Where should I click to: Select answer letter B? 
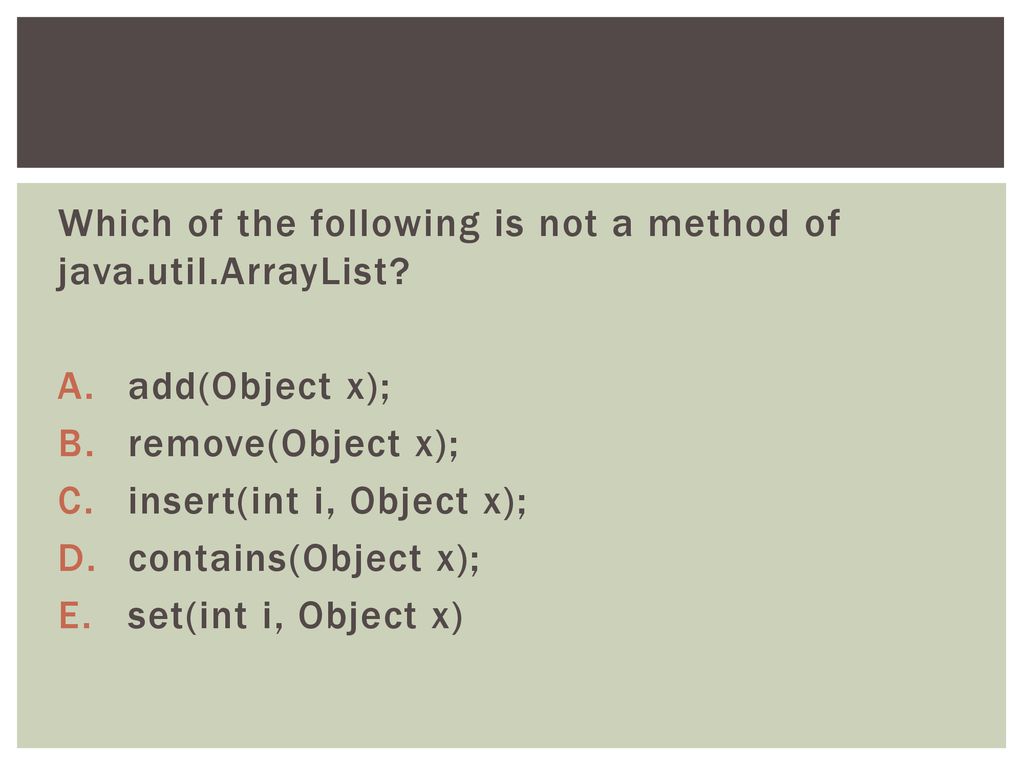tap(76, 443)
